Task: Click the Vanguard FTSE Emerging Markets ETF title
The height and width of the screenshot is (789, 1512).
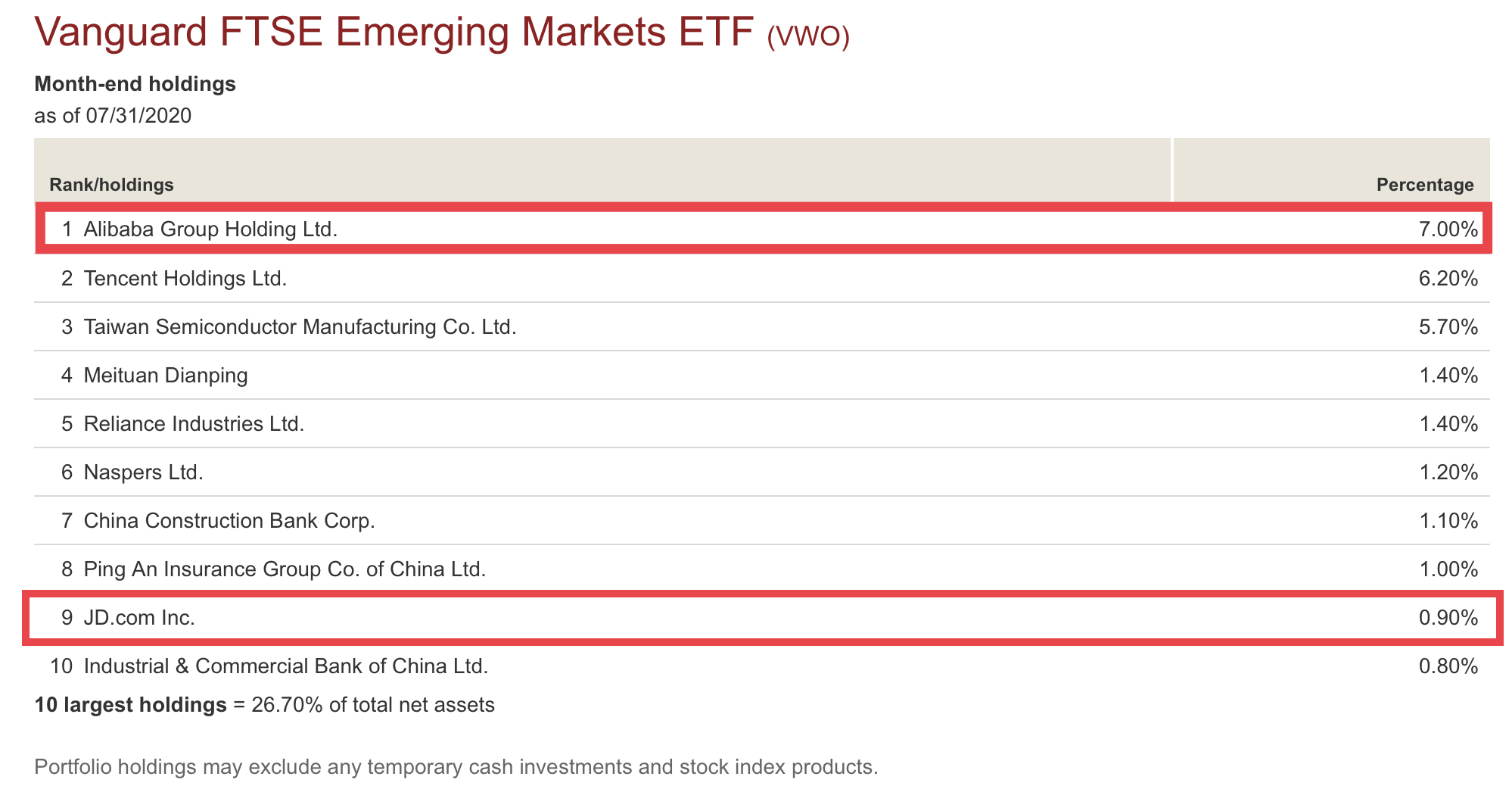Action: [x=394, y=32]
